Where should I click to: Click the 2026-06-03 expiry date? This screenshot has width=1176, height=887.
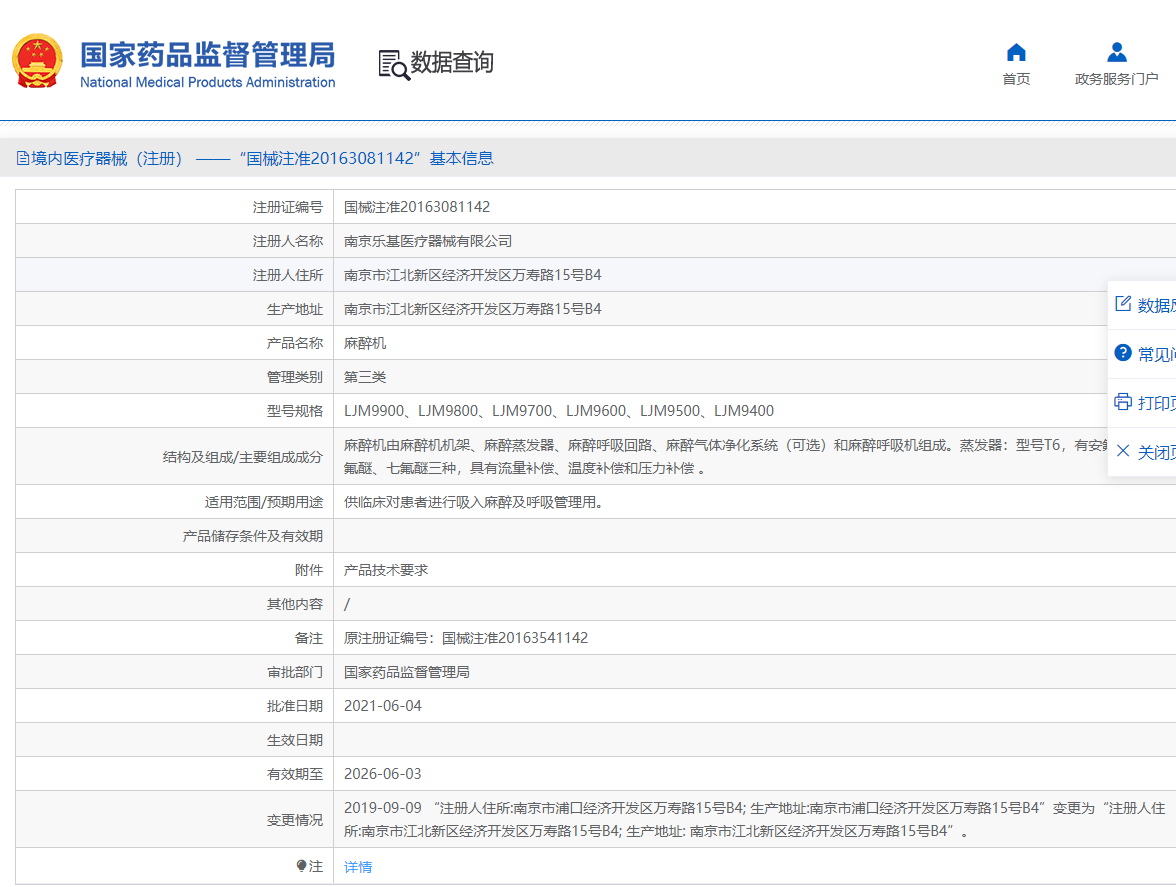click(x=382, y=774)
